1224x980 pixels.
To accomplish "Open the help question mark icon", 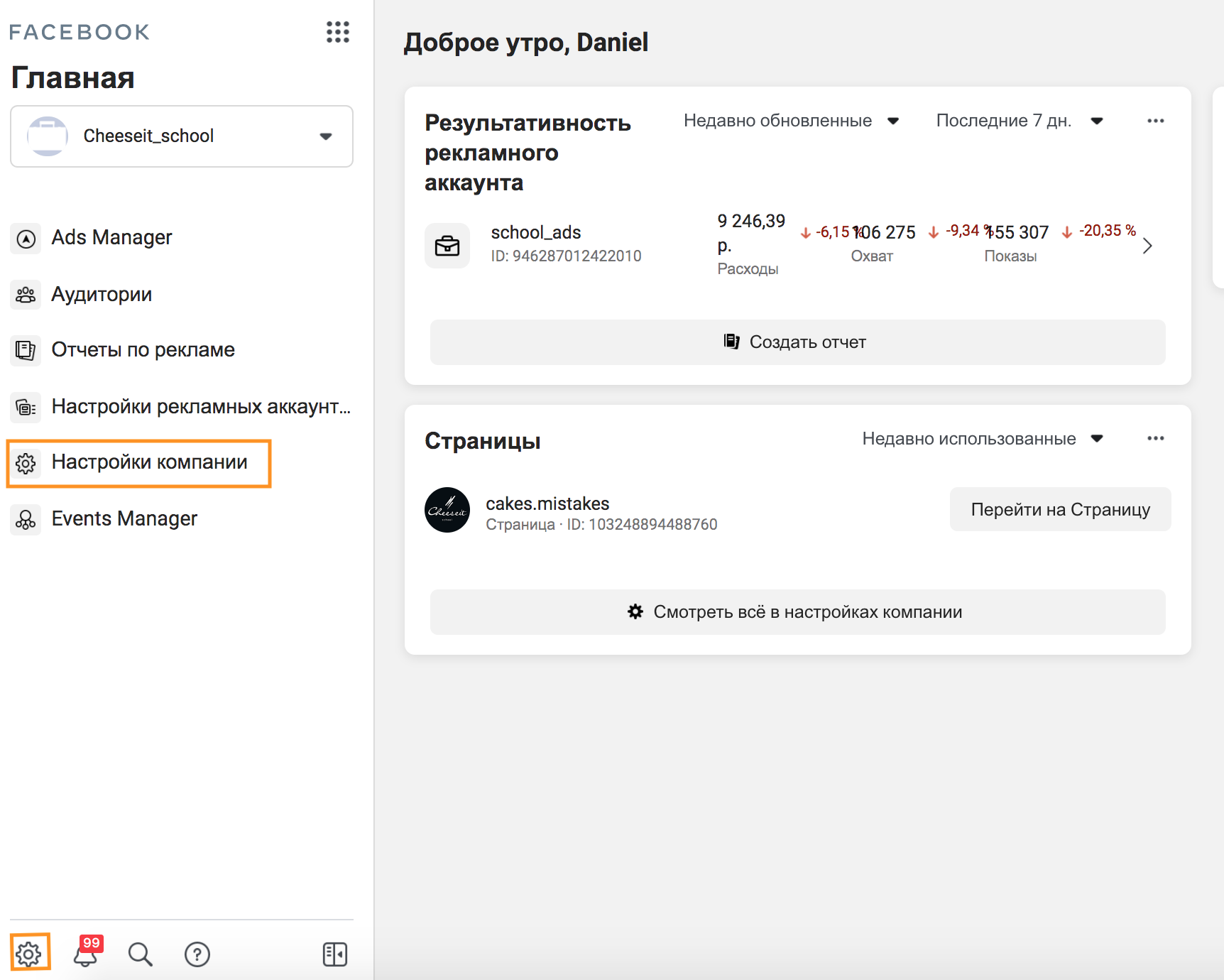I will pos(197,954).
